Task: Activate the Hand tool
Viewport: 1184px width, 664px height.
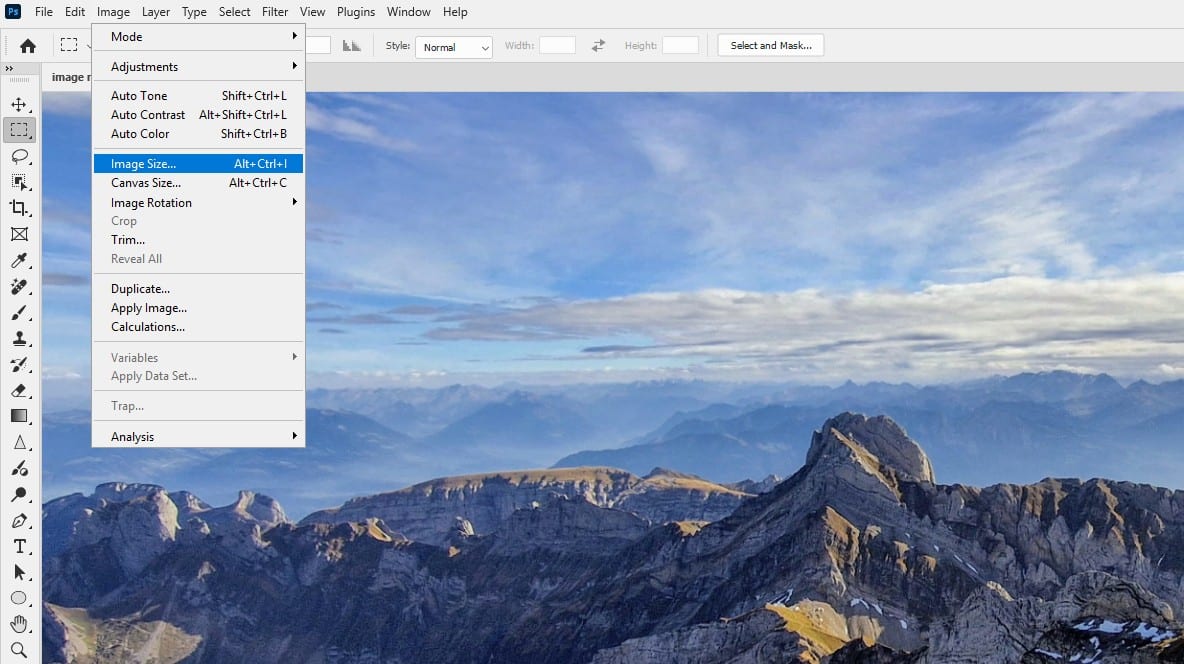Action: pyautogui.click(x=19, y=624)
